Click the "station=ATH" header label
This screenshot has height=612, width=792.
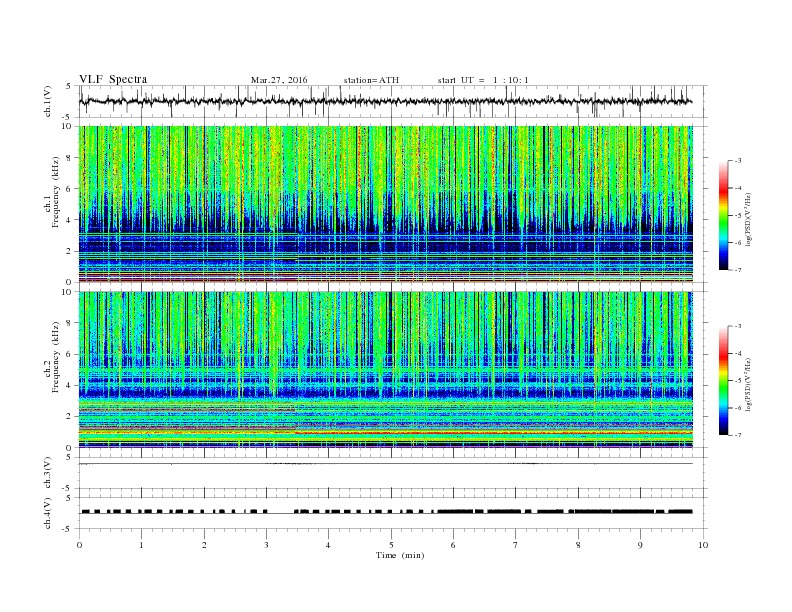[x=371, y=80]
